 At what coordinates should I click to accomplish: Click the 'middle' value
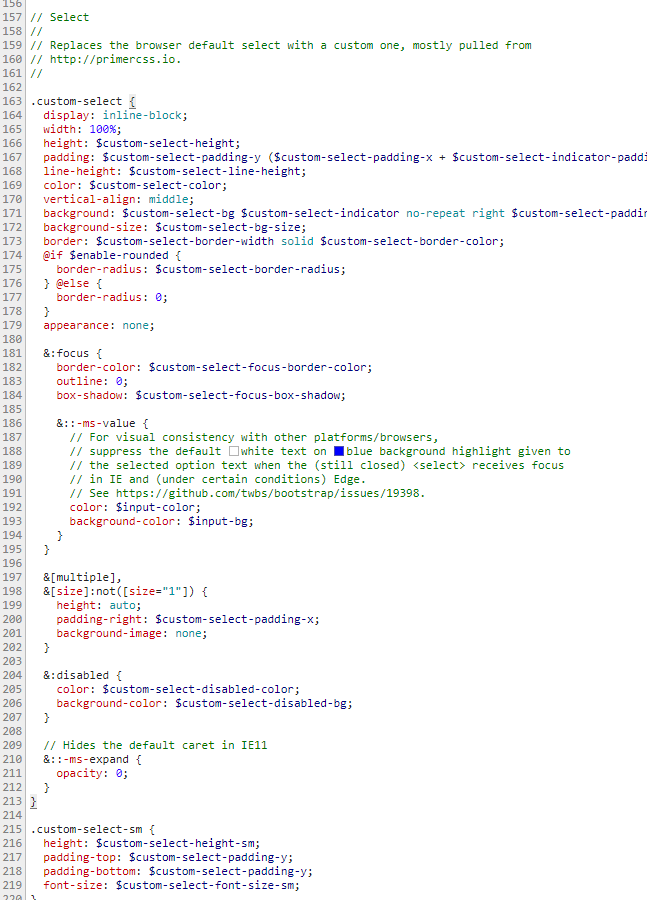[x=169, y=199]
